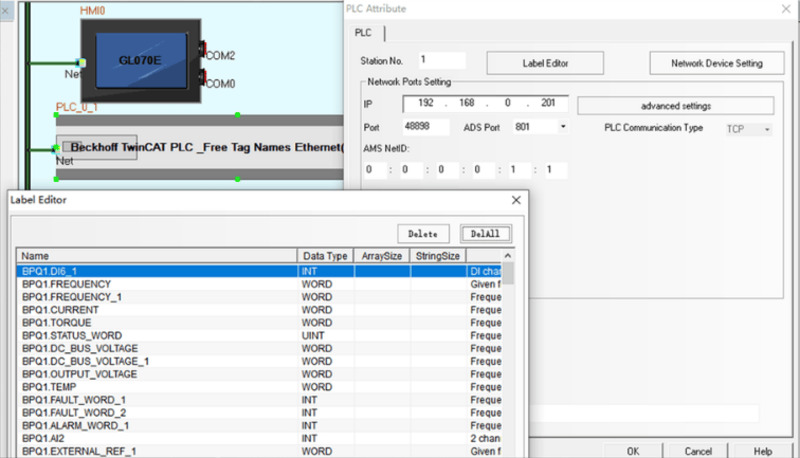The width and height of the screenshot is (800, 458).
Task: Click the GL070E HMI device graphic
Action: pos(141,61)
